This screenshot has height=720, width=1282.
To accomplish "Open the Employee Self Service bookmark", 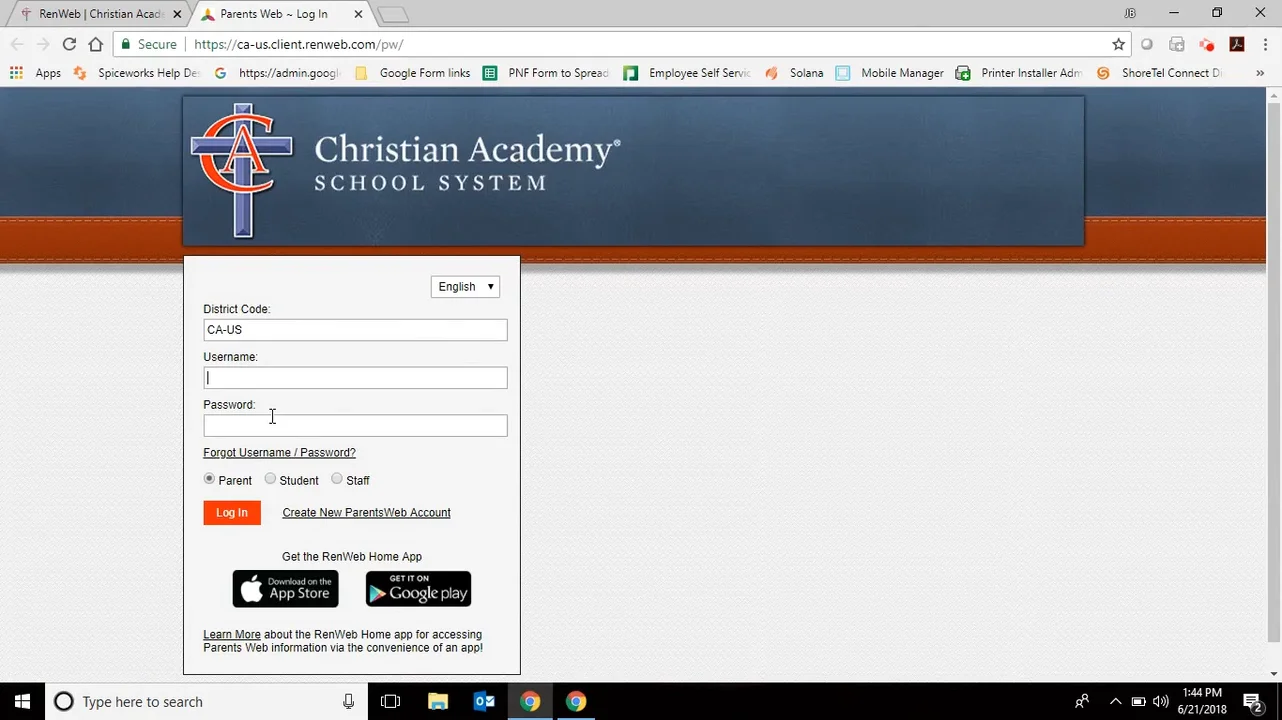I will point(687,73).
